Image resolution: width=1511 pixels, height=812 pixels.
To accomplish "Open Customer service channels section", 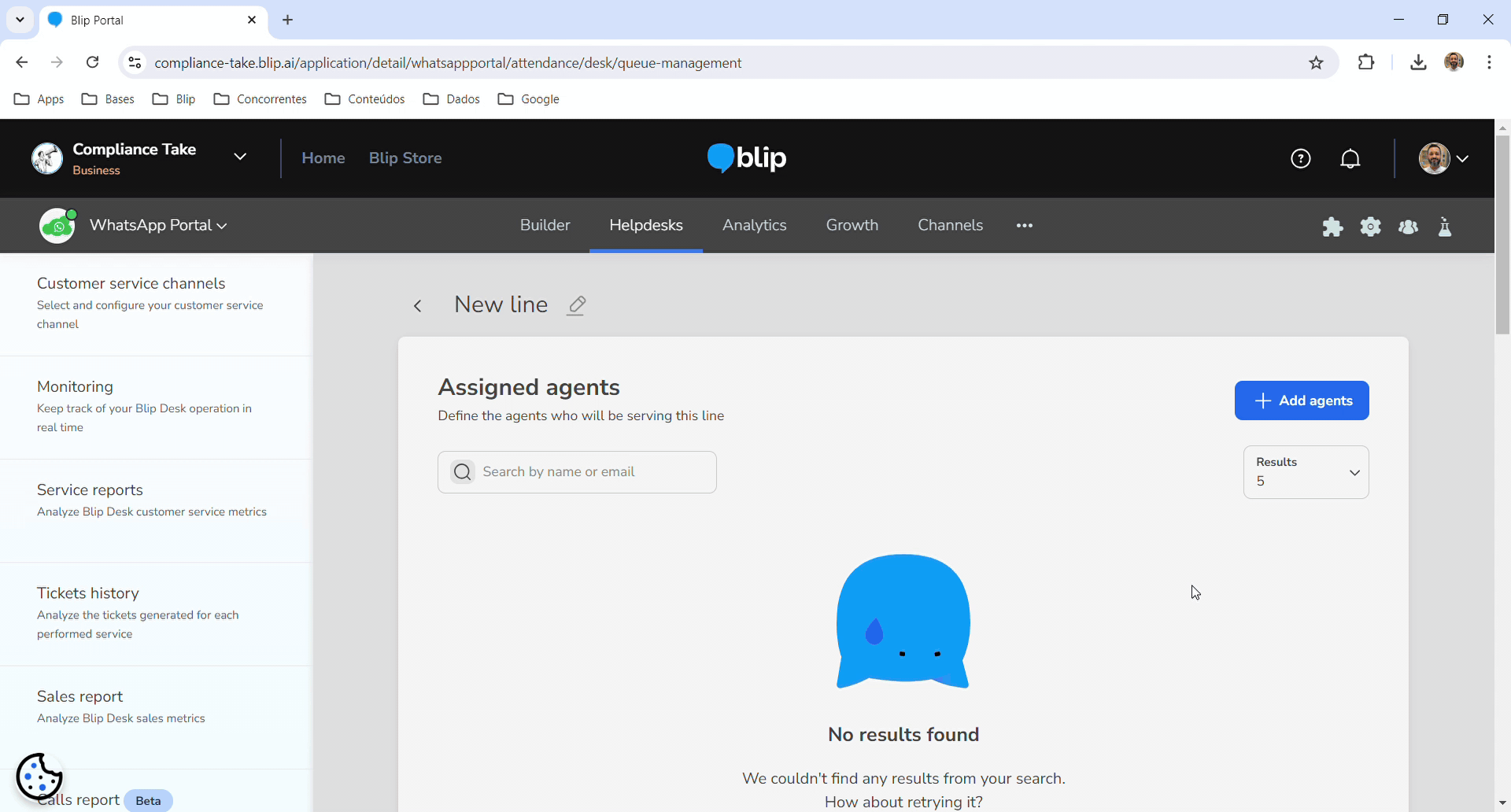I will (x=156, y=304).
